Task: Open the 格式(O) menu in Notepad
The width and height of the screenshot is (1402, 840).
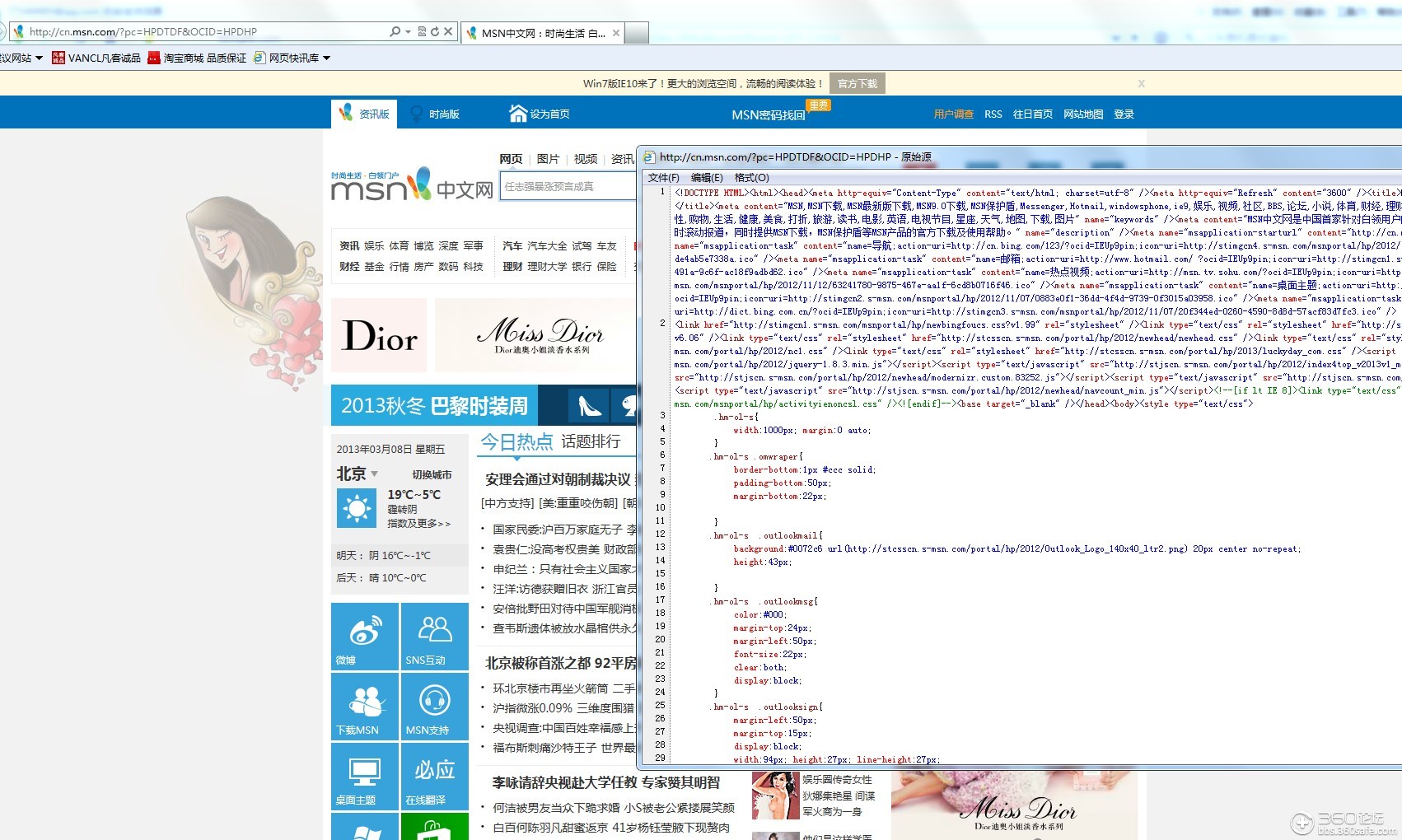Action: click(x=750, y=177)
